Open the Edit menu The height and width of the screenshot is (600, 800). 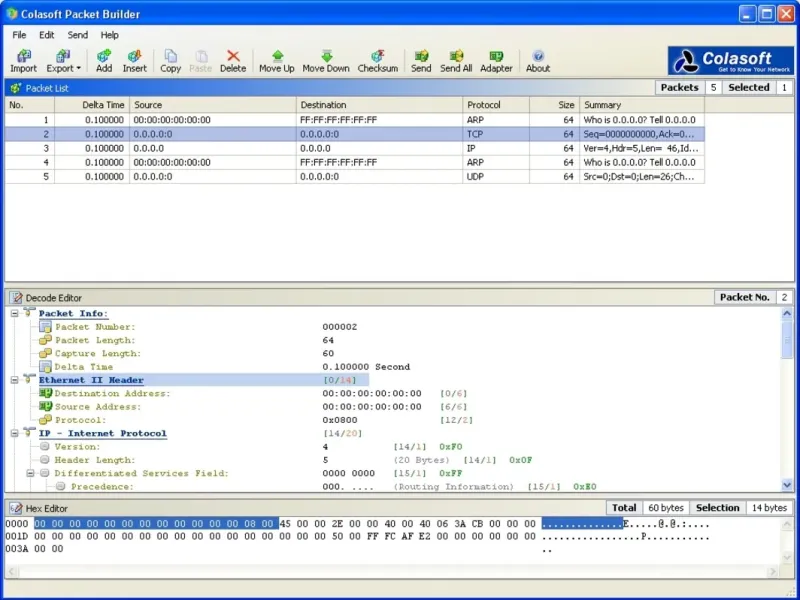47,35
